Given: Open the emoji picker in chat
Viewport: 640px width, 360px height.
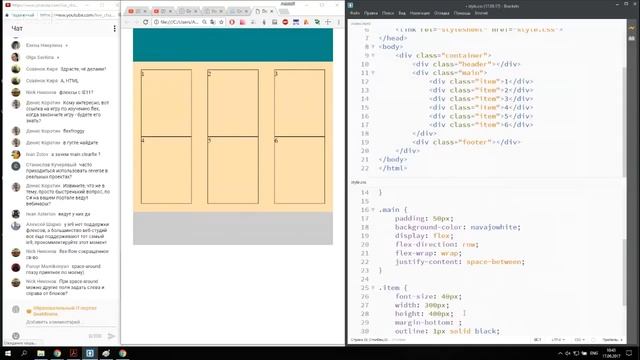Looking at the screenshot, I should 16,336.
